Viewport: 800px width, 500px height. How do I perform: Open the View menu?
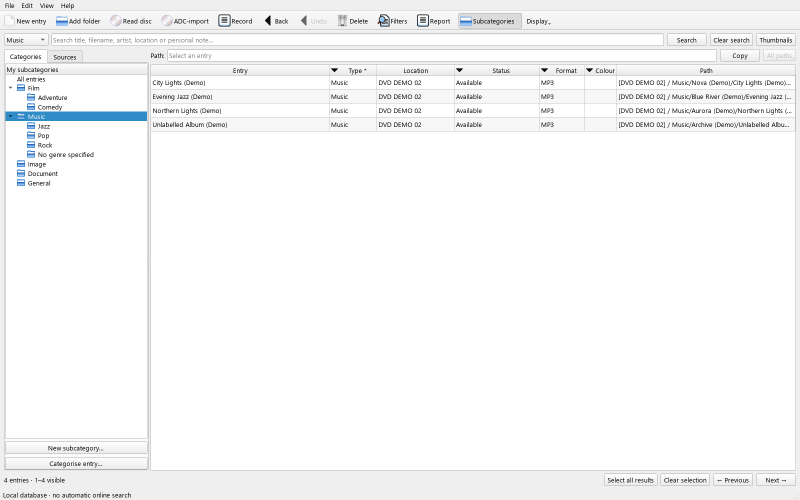46,6
